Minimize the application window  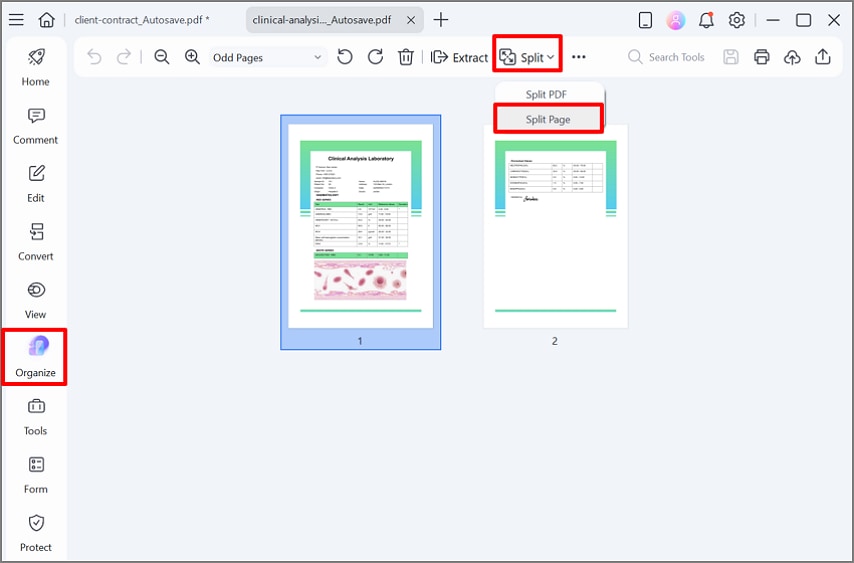pos(773,20)
